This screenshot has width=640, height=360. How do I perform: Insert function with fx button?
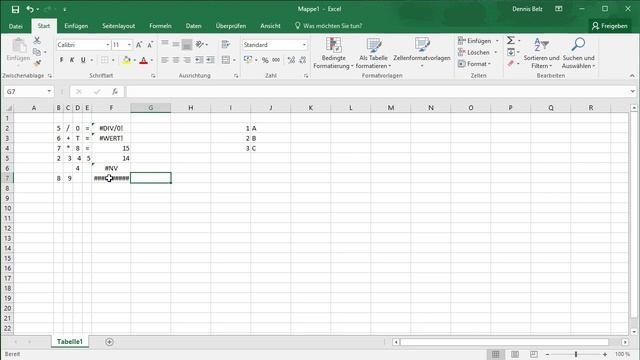click(x=115, y=92)
